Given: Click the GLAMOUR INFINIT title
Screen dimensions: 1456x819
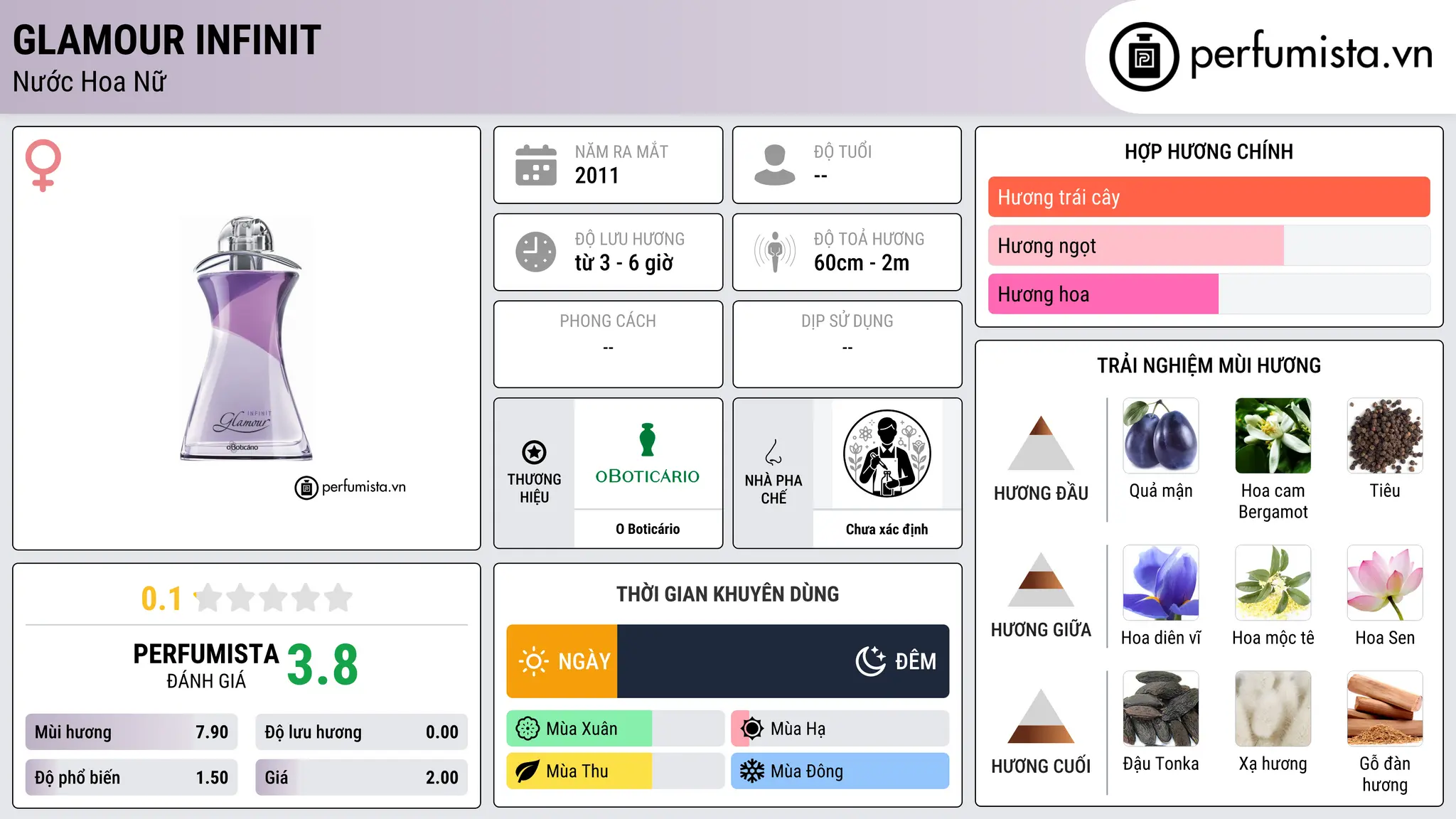Looking at the screenshot, I should (167, 40).
